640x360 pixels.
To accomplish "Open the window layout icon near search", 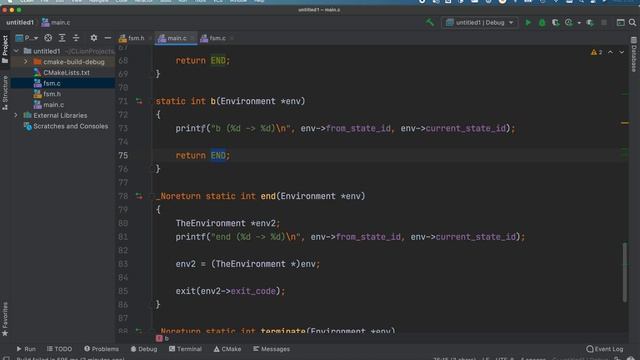I will 620,22.
